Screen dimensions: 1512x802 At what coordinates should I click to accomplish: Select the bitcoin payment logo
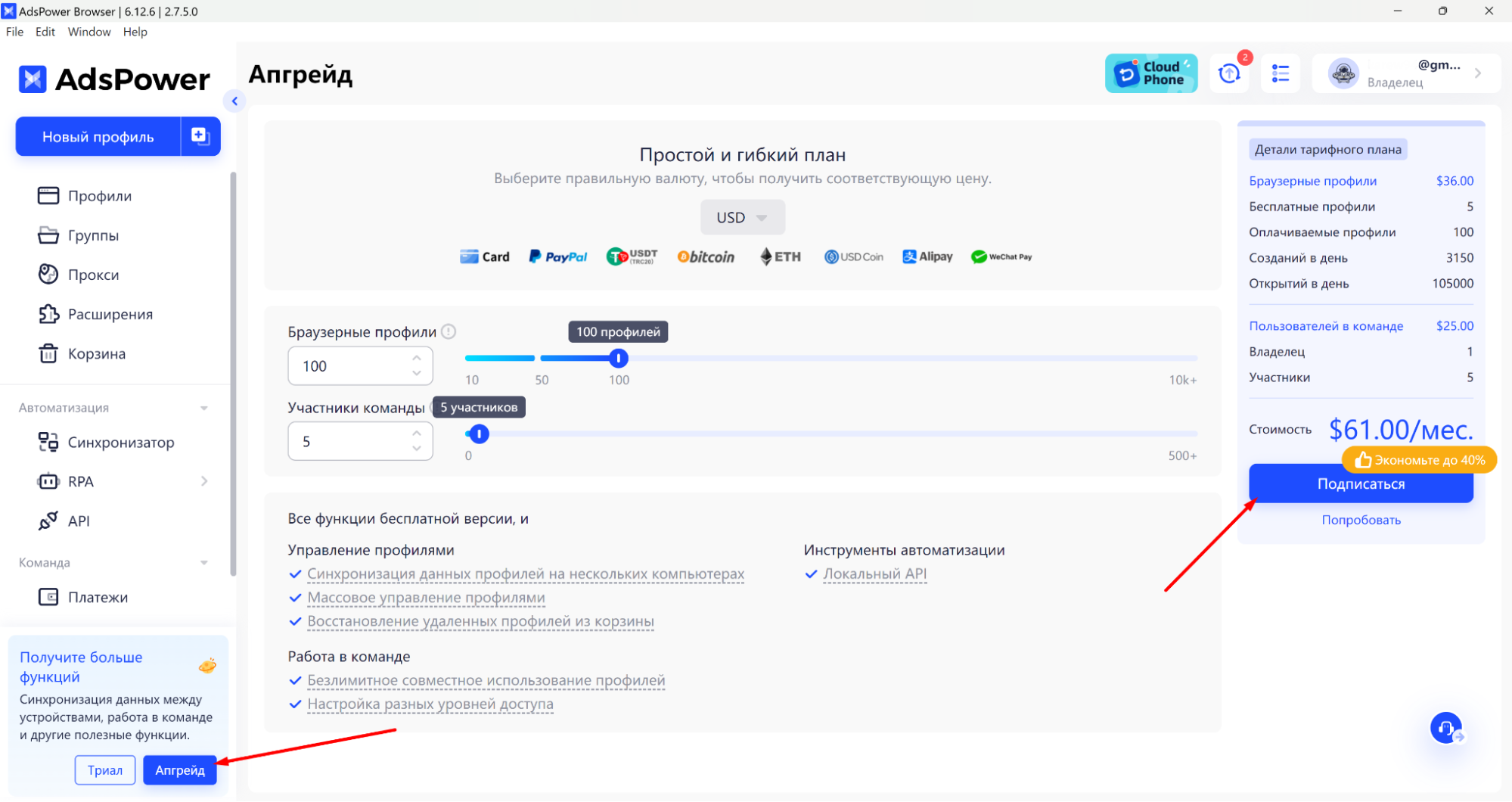click(x=706, y=256)
